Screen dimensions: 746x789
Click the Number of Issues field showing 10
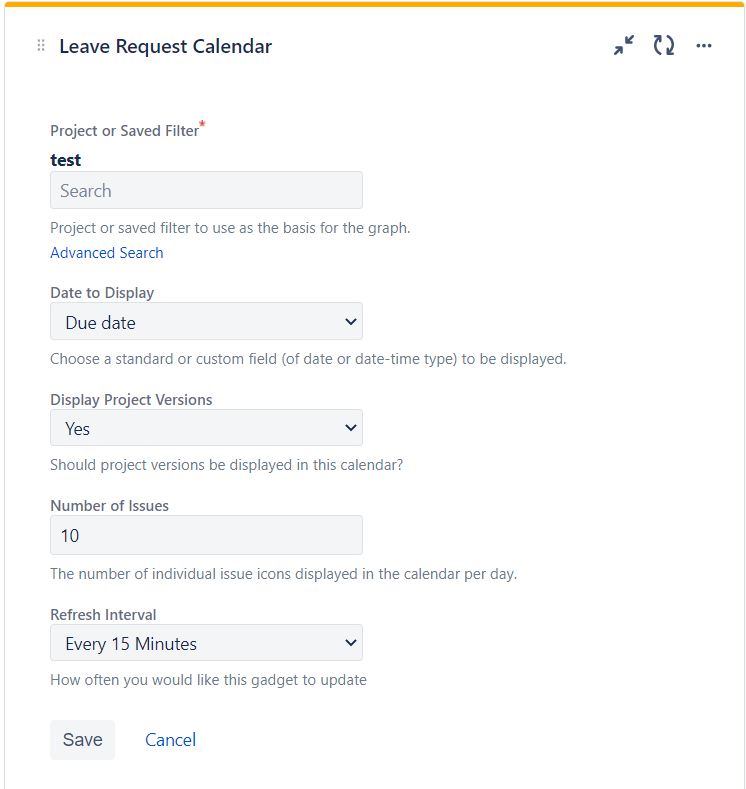click(x=206, y=535)
